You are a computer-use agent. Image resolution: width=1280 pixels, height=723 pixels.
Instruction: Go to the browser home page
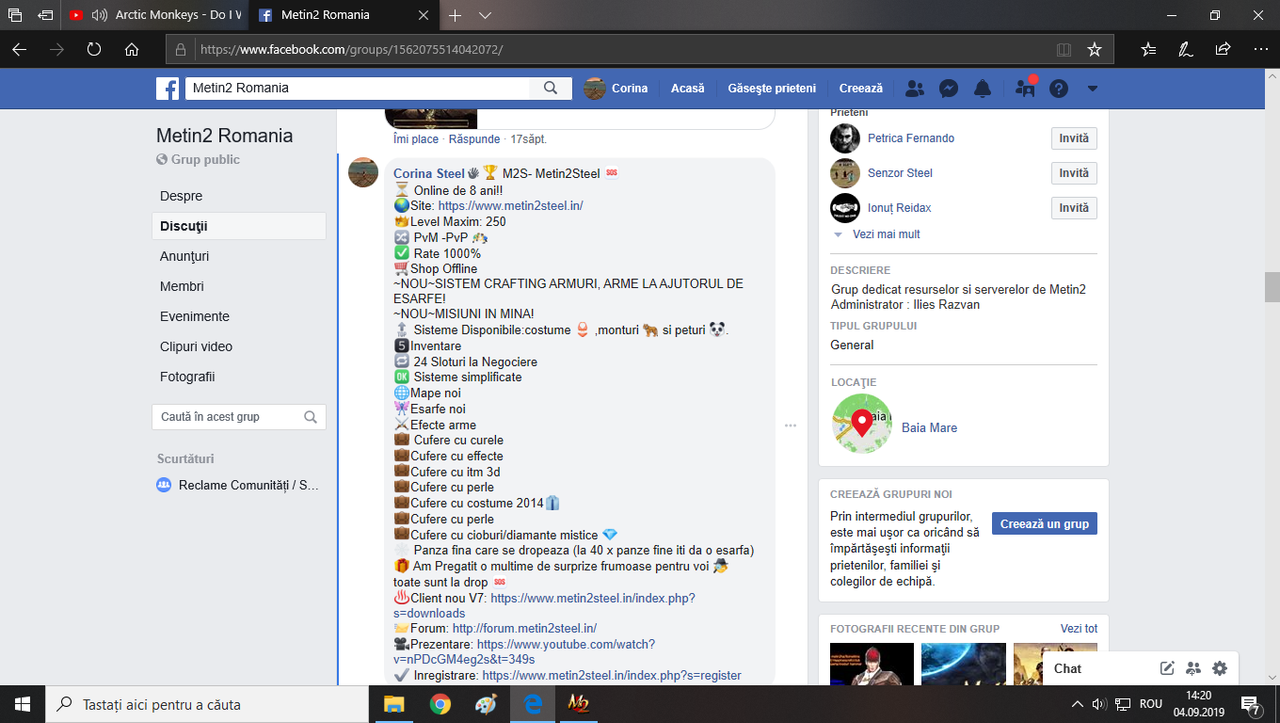[131, 49]
